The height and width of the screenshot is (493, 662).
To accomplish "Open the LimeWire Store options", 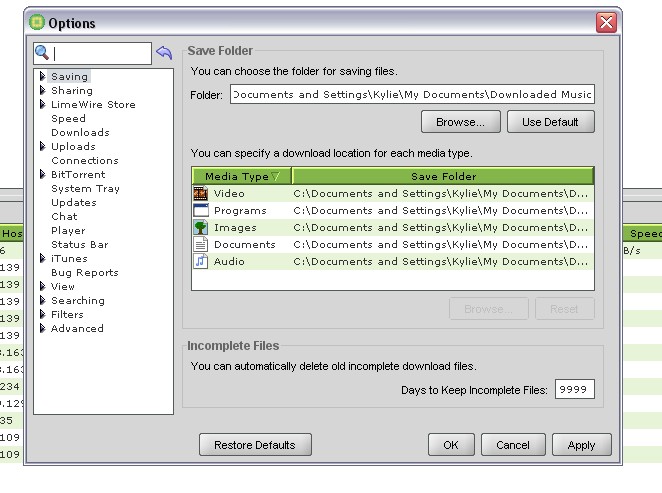I will coord(93,104).
